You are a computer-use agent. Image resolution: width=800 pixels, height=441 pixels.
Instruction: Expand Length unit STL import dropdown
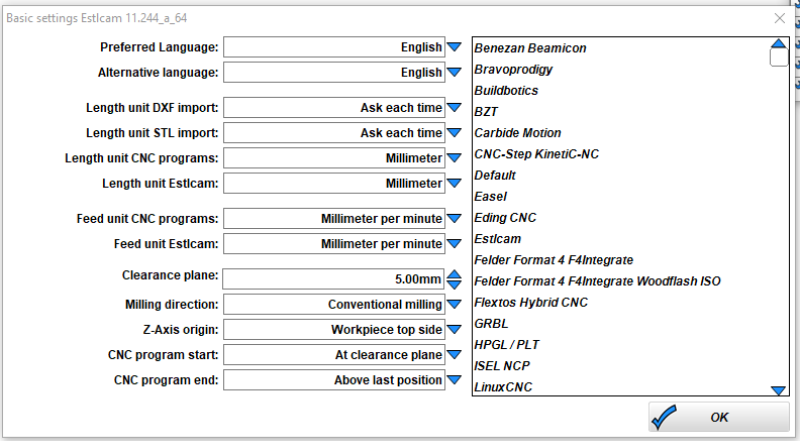[x=454, y=133]
